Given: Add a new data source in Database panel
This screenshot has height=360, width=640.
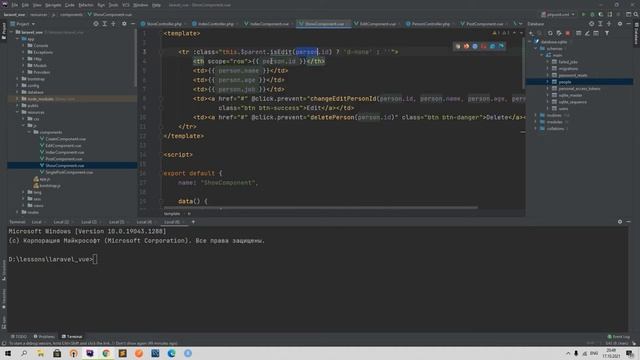Looking at the screenshot, I should click(531, 33).
